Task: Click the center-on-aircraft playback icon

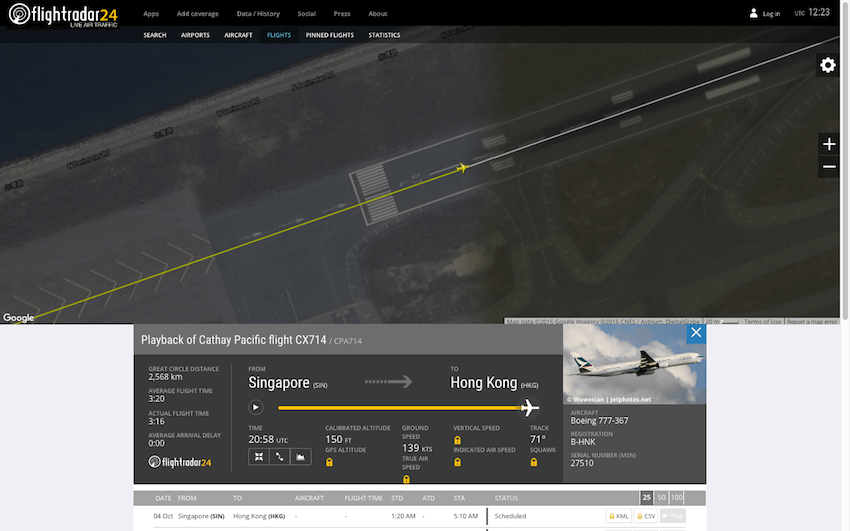Action: [x=259, y=457]
